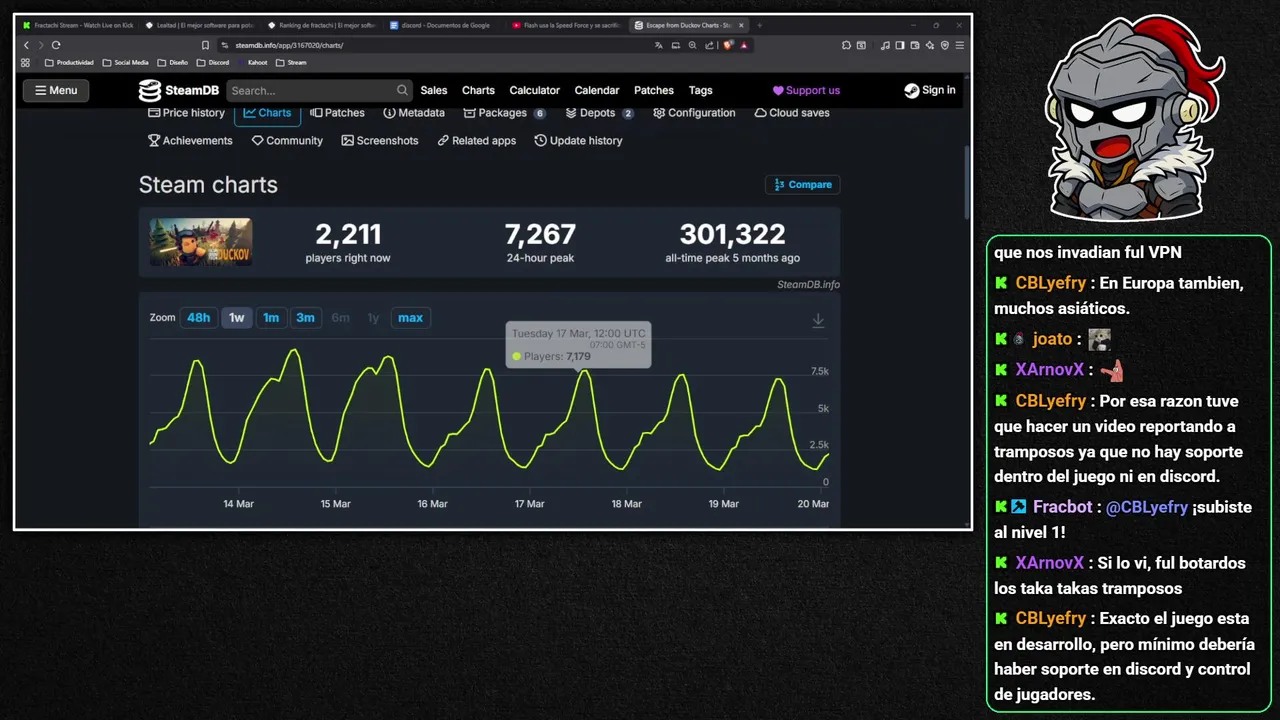This screenshot has height=720, width=1280.
Task: Click Sign in with Steam
Action: [930, 90]
